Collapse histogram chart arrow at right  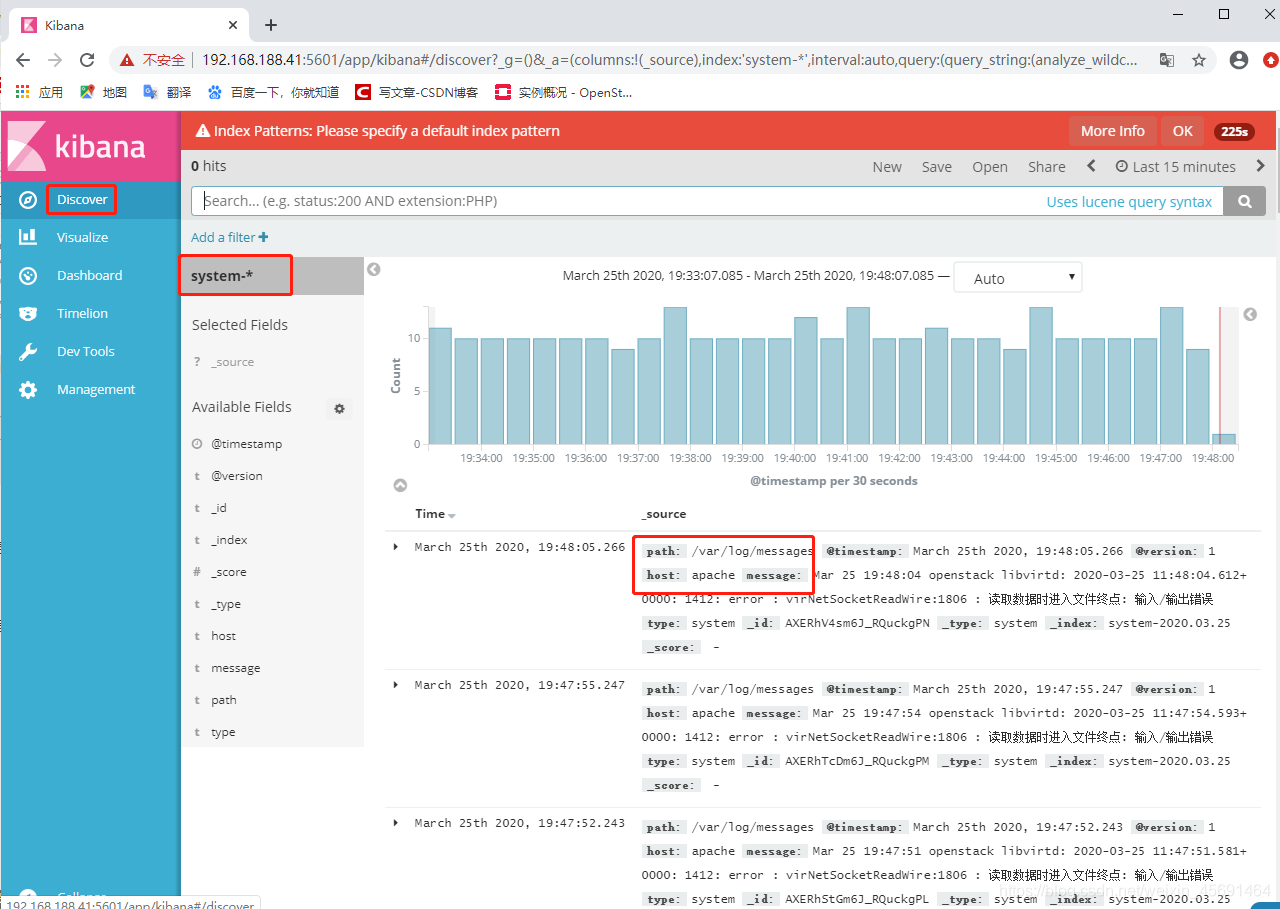(1249, 315)
